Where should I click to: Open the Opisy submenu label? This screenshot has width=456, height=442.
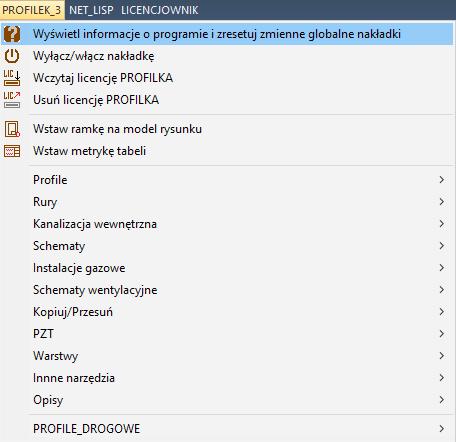[x=48, y=400]
